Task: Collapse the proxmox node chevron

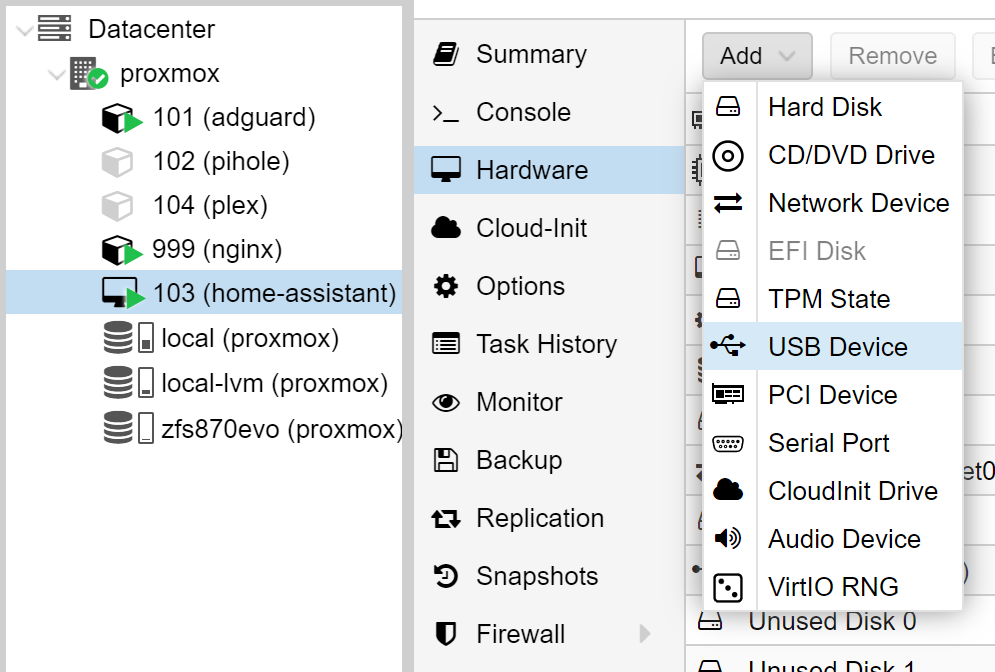Action: (57, 75)
